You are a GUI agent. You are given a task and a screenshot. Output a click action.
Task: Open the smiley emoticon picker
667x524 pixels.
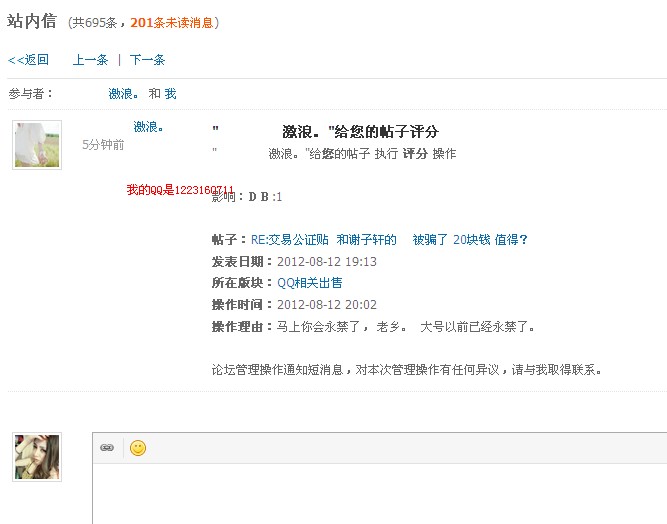tap(138, 448)
